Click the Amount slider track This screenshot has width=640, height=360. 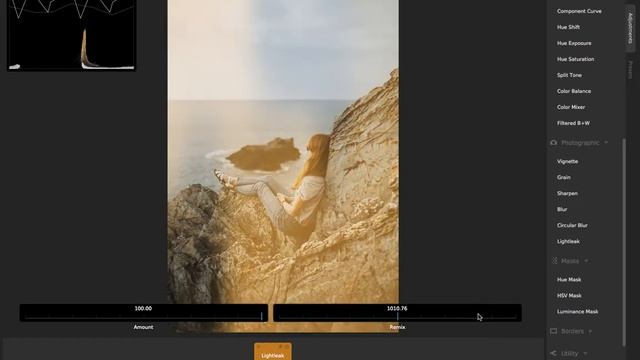coord(143,316)
